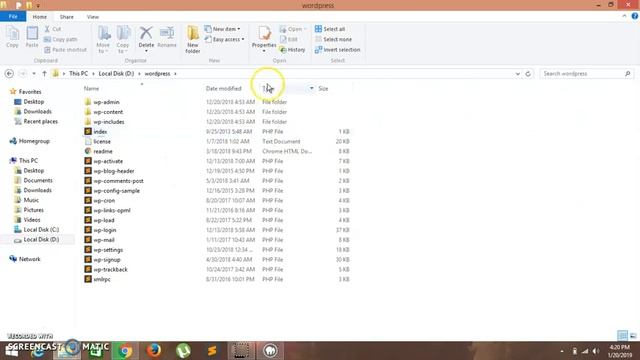Select the wp-content folder

(108, 112)
